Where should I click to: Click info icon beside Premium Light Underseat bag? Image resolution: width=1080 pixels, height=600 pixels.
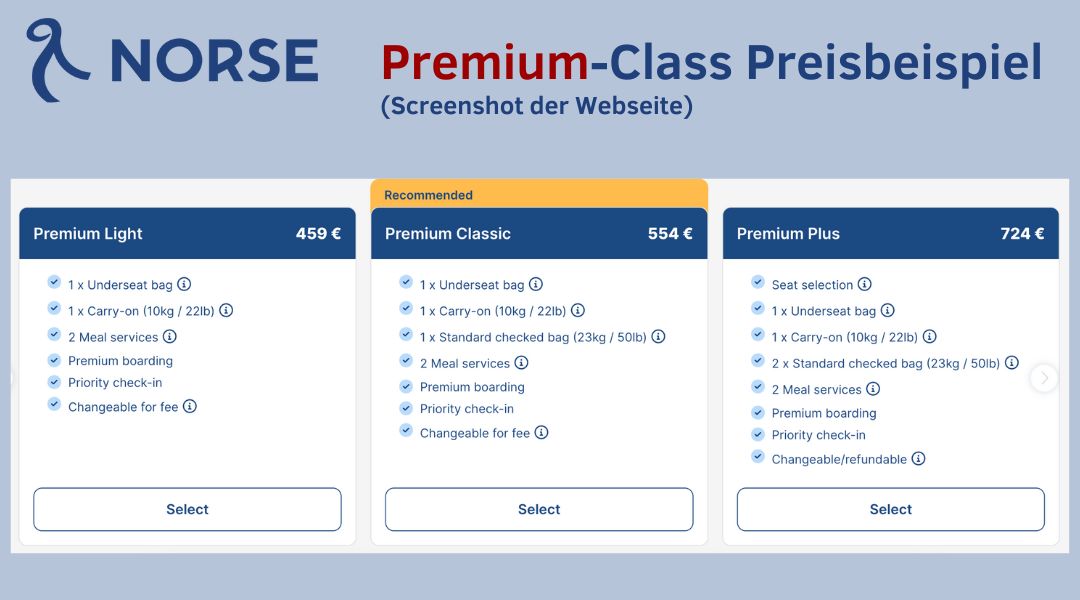pyautogui.click(x=184, y=284)
